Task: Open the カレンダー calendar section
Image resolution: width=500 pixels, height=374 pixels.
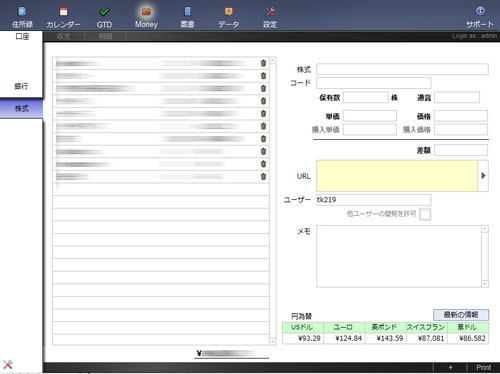Action: [x=63, y=17]
